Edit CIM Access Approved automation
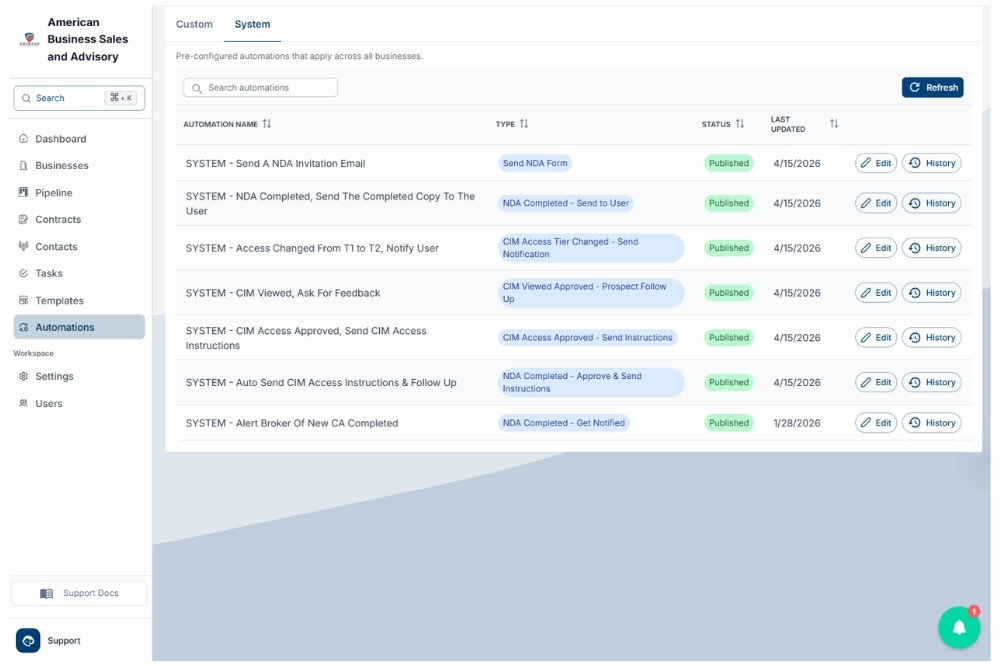This screenshot has width=1000, height=666. coord(876,337)
